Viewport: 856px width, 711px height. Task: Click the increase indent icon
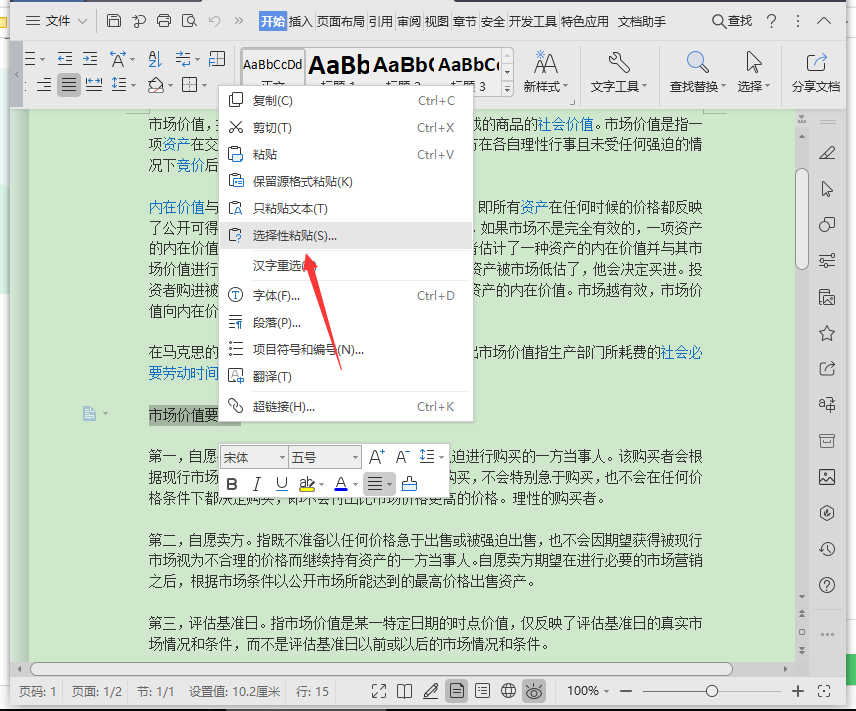click(90, 58)
